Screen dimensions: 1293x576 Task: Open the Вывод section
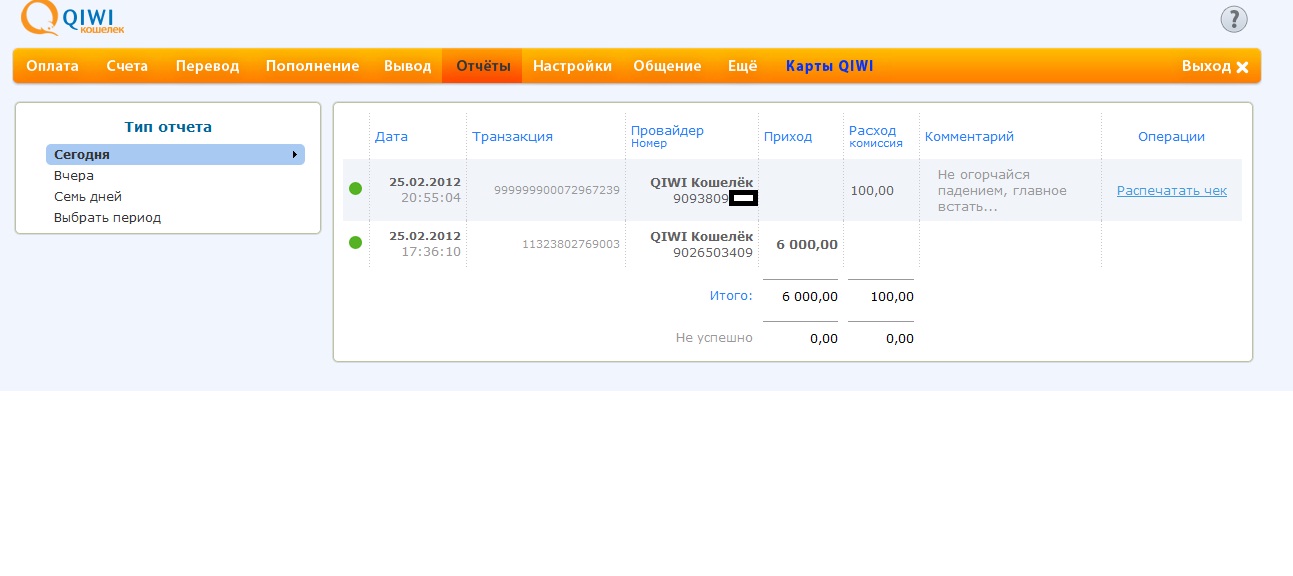tap(407, 66)
